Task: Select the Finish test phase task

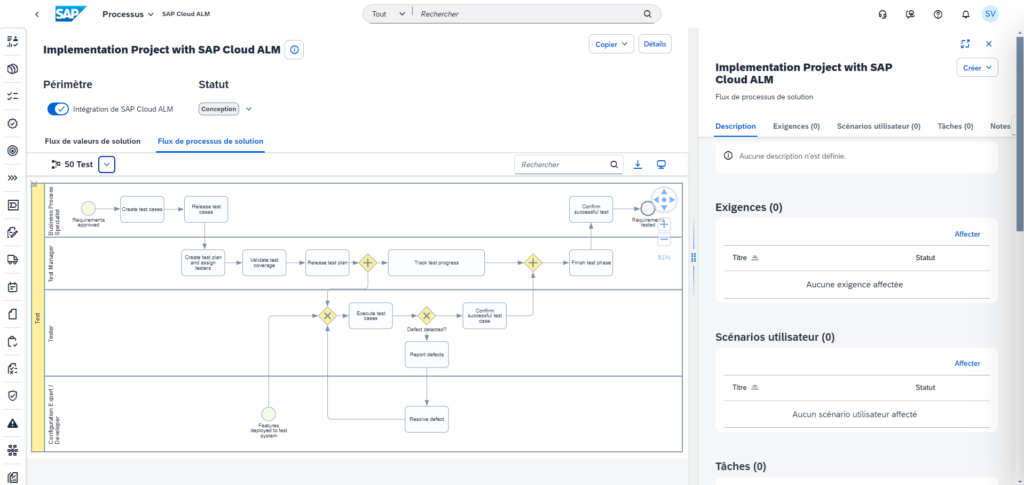Action: click(x=591, y=262)
